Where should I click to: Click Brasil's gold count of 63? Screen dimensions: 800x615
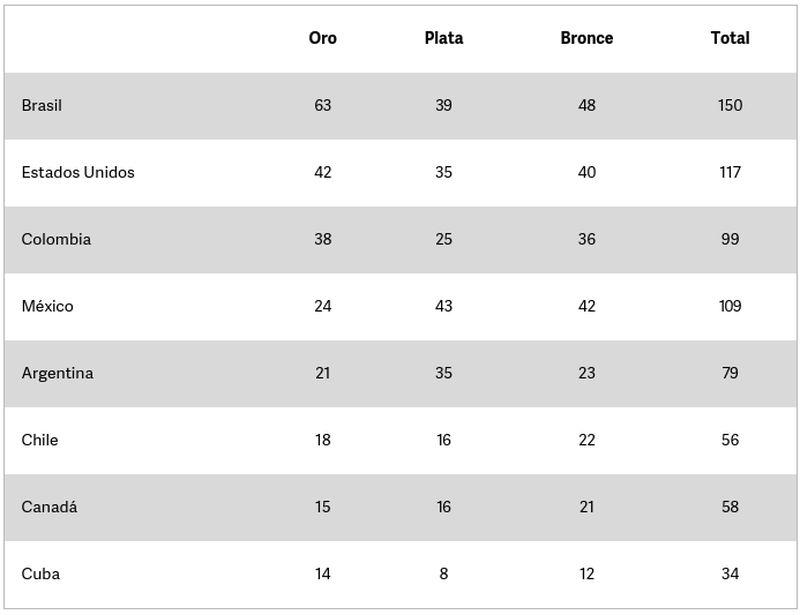(322, 105)
